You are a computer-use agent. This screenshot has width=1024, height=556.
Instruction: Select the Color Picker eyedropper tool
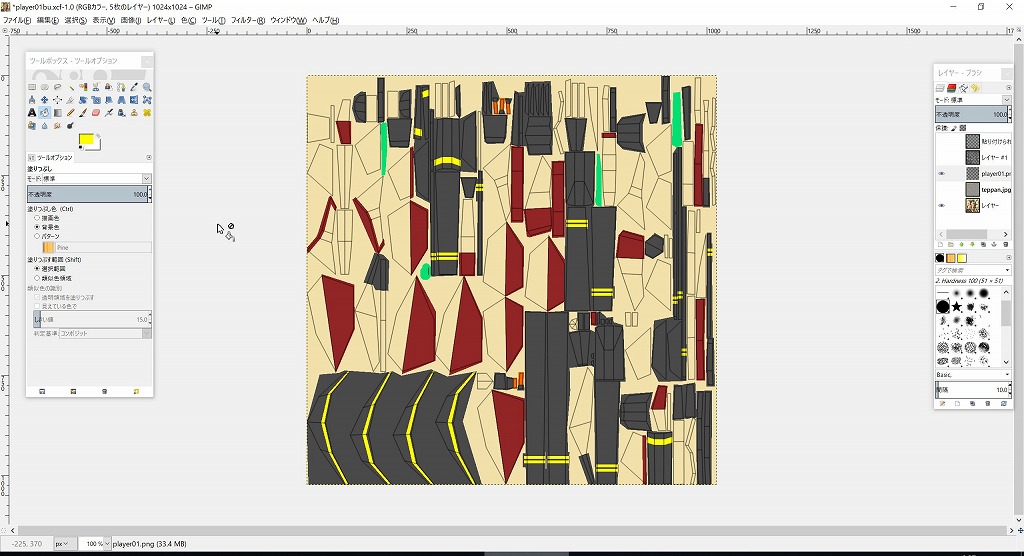pyautogui.click(x=134, y=87)
